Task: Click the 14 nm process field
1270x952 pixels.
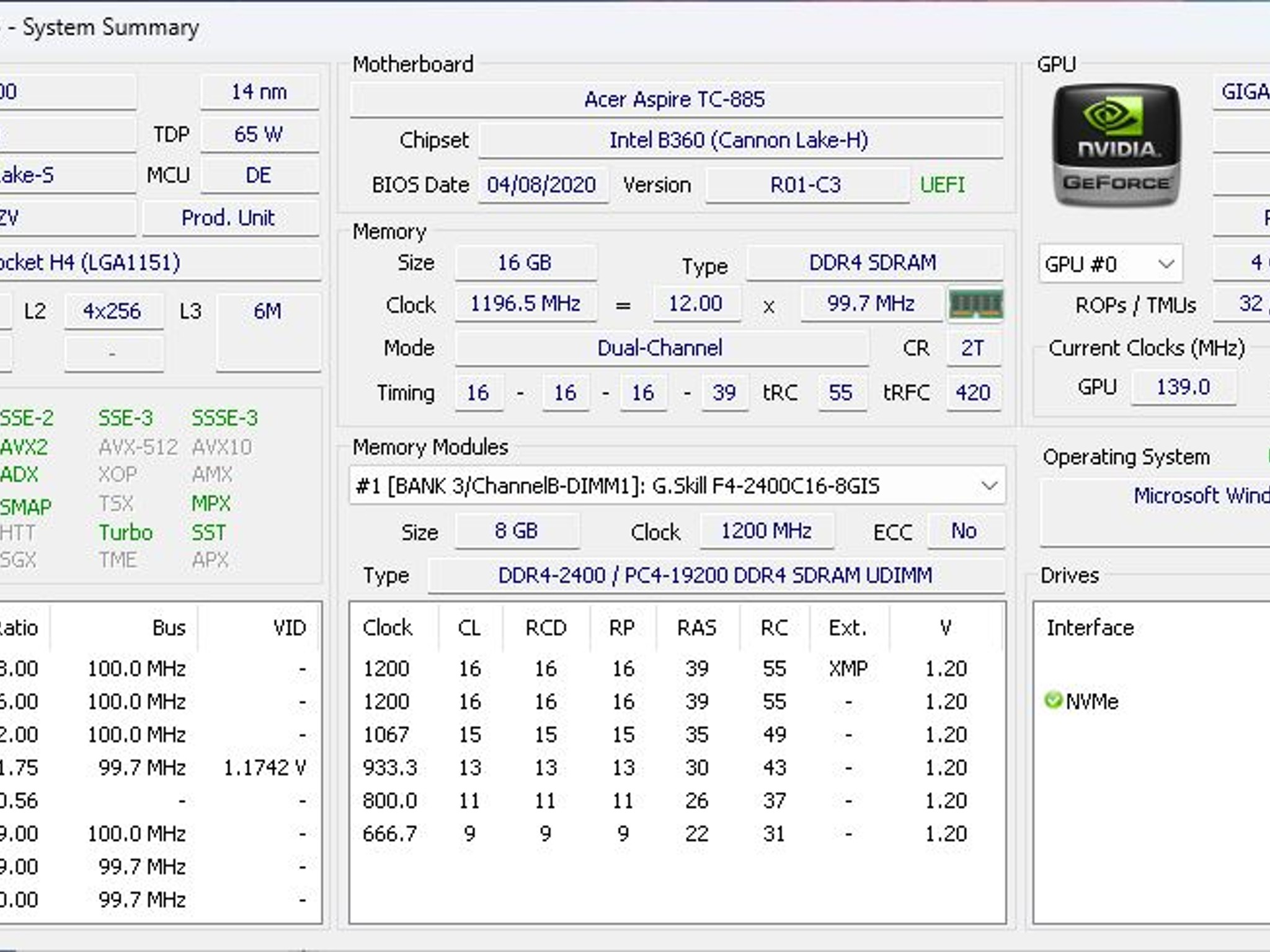Action: (259, 92)
